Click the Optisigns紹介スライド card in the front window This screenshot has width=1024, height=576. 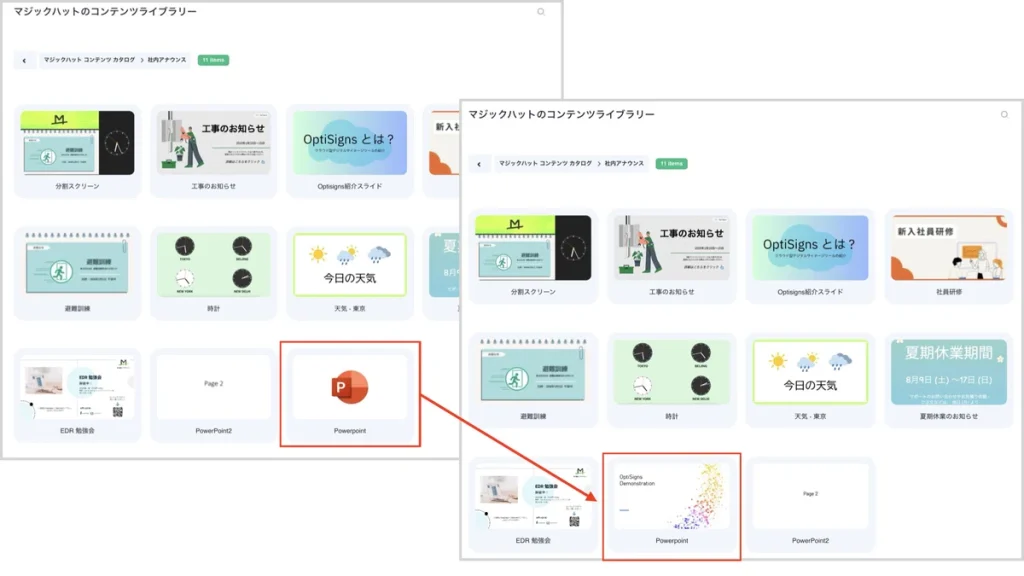(810, 247)
